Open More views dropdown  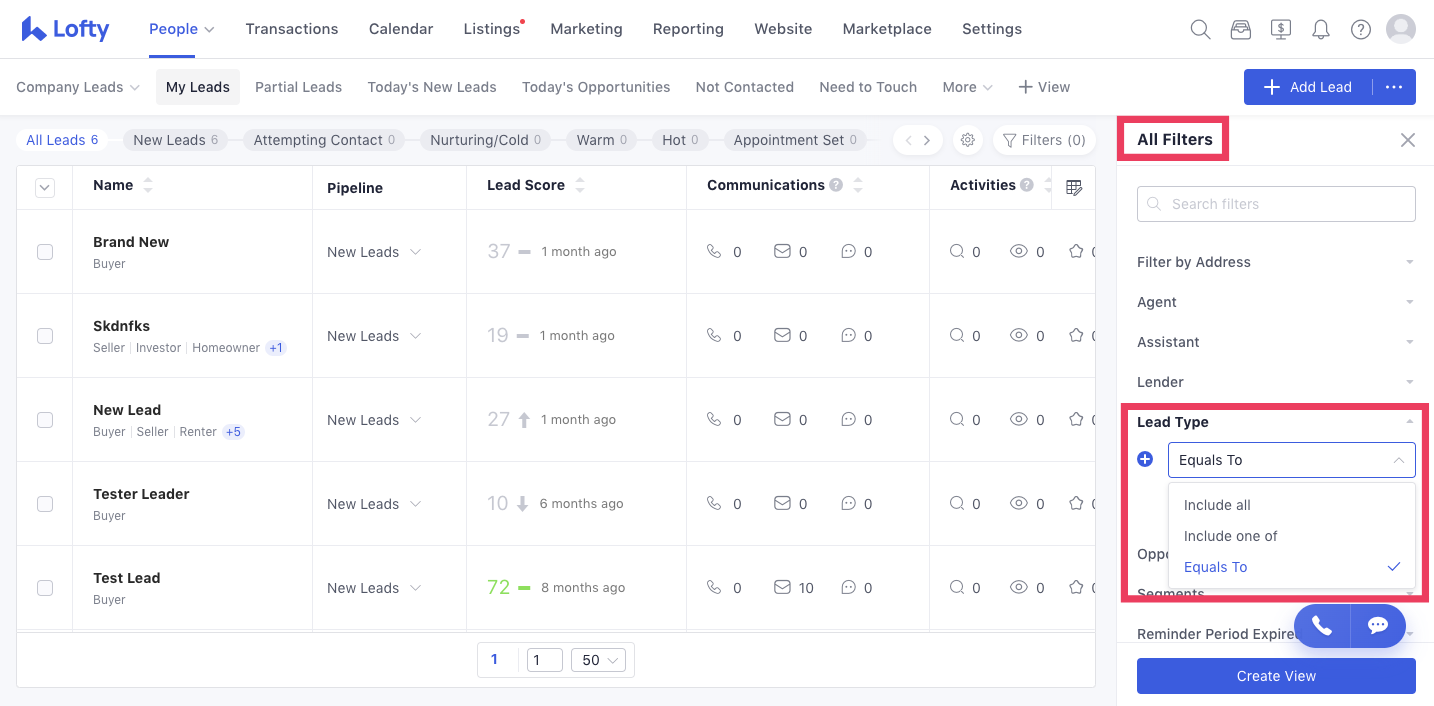[x=967, y=87]
